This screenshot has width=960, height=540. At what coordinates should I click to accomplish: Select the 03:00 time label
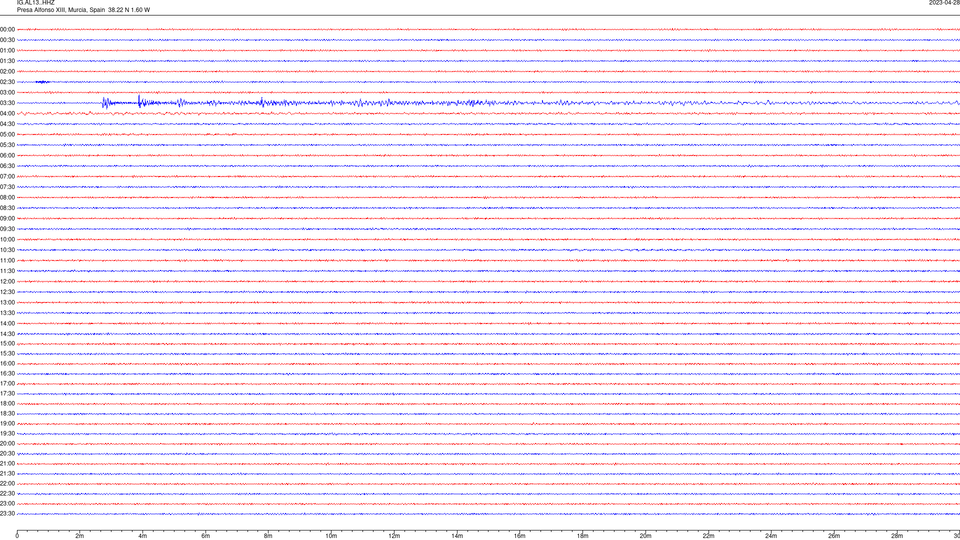click(x=7, y=92)
